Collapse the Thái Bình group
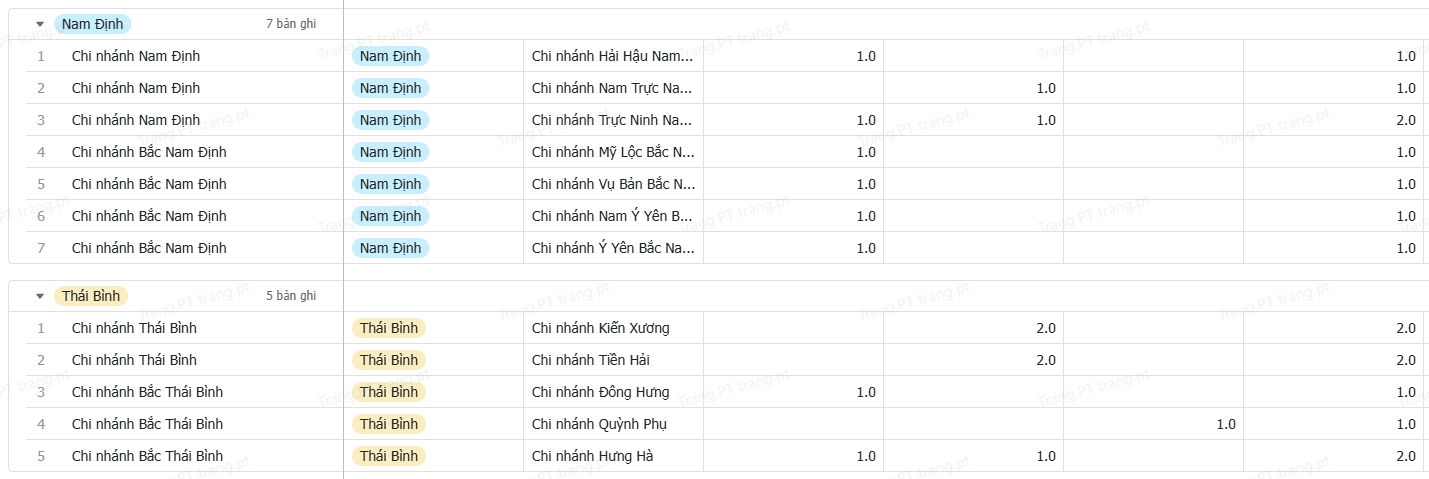Screen dimensions: 1429x479 pos(40,296)
